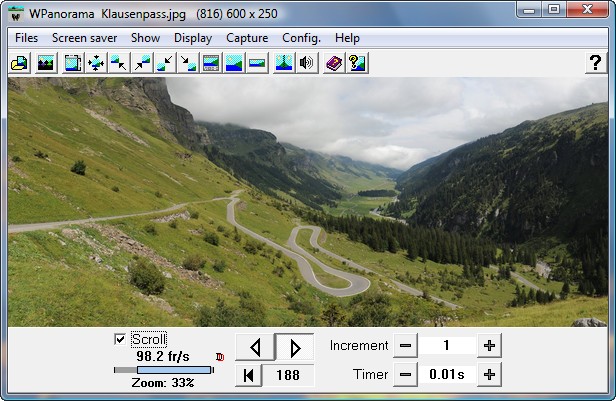
Task: Increase the Increment value with plus
Action: (x=489, y=346)
